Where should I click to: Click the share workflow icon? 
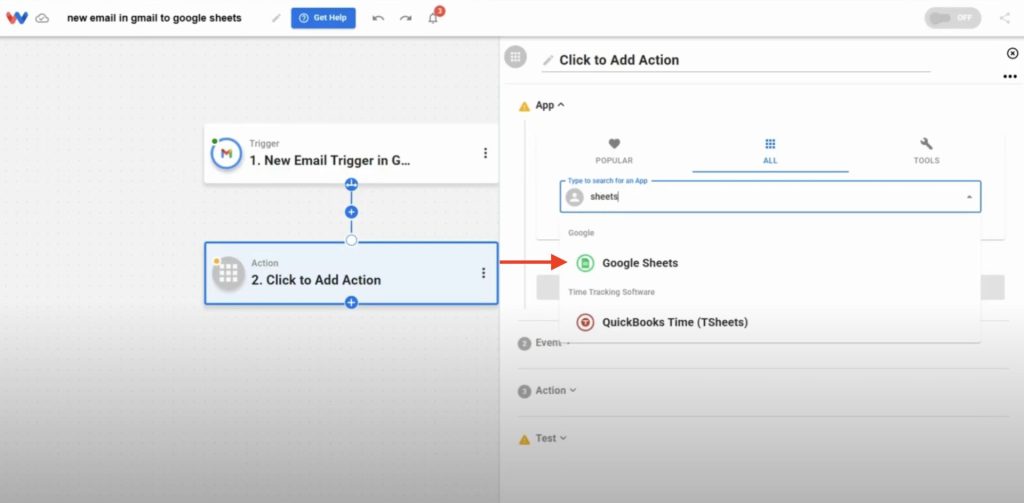1004,18
